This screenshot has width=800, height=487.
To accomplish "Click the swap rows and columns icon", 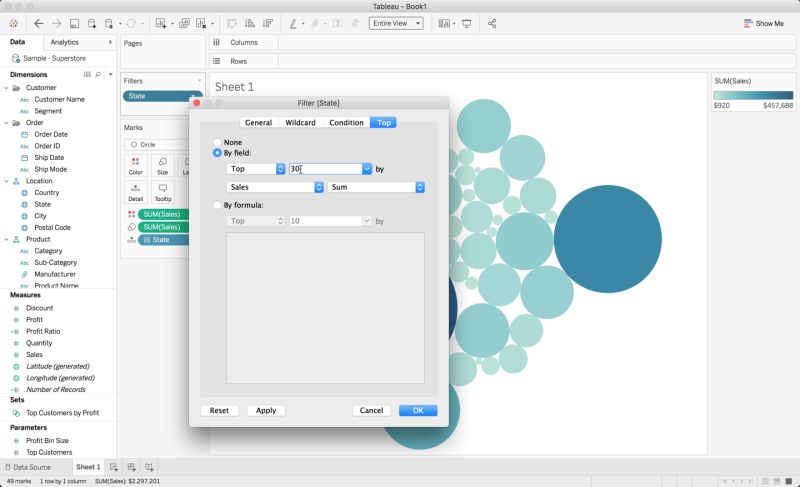I will pyautogui.click(x=232, y=23).
